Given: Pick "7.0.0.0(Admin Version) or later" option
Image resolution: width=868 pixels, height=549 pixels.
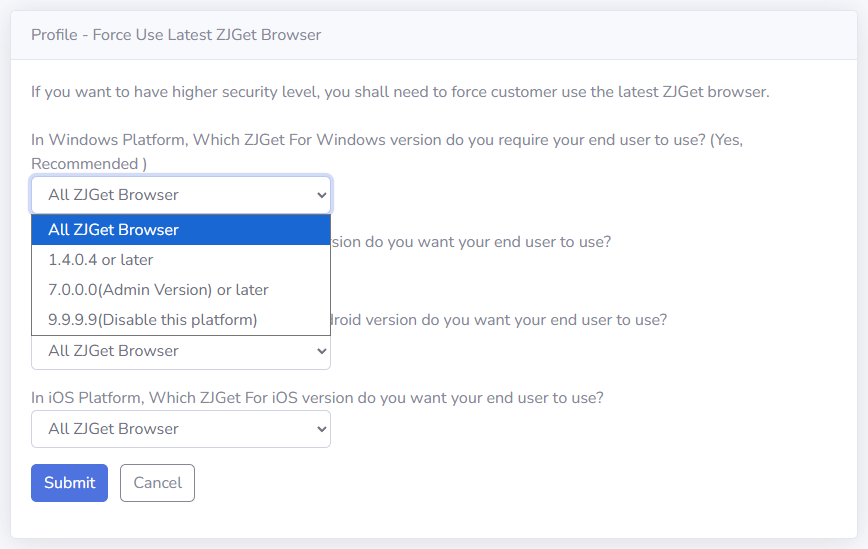Looking at the screenshot, I should (158, 290).
